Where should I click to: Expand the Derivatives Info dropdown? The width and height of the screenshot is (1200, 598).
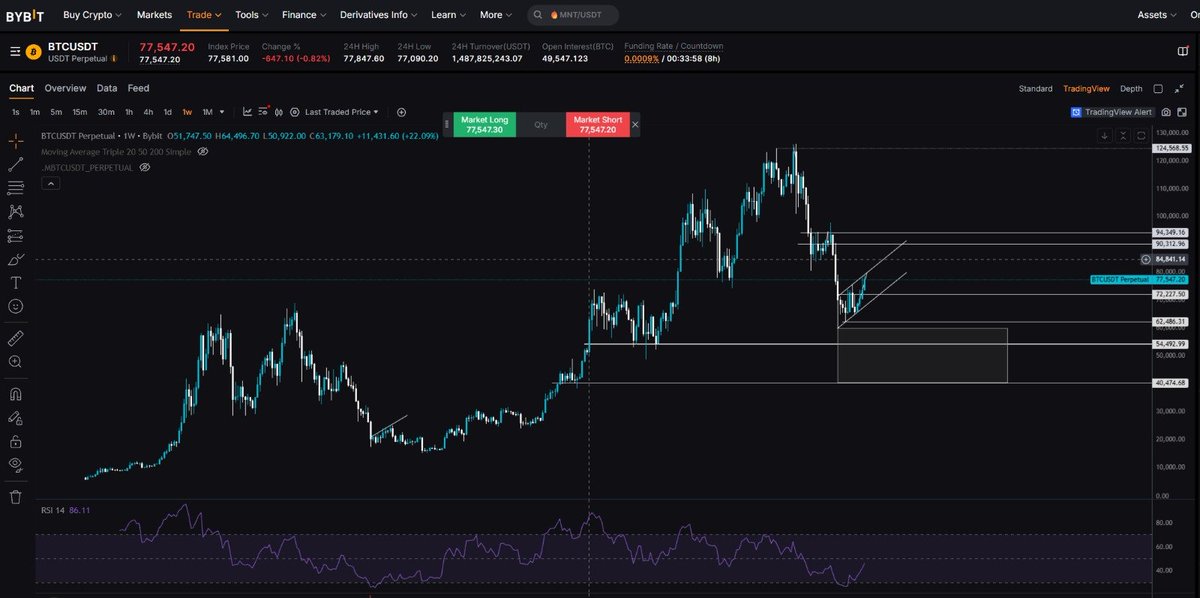coord(379,15)
